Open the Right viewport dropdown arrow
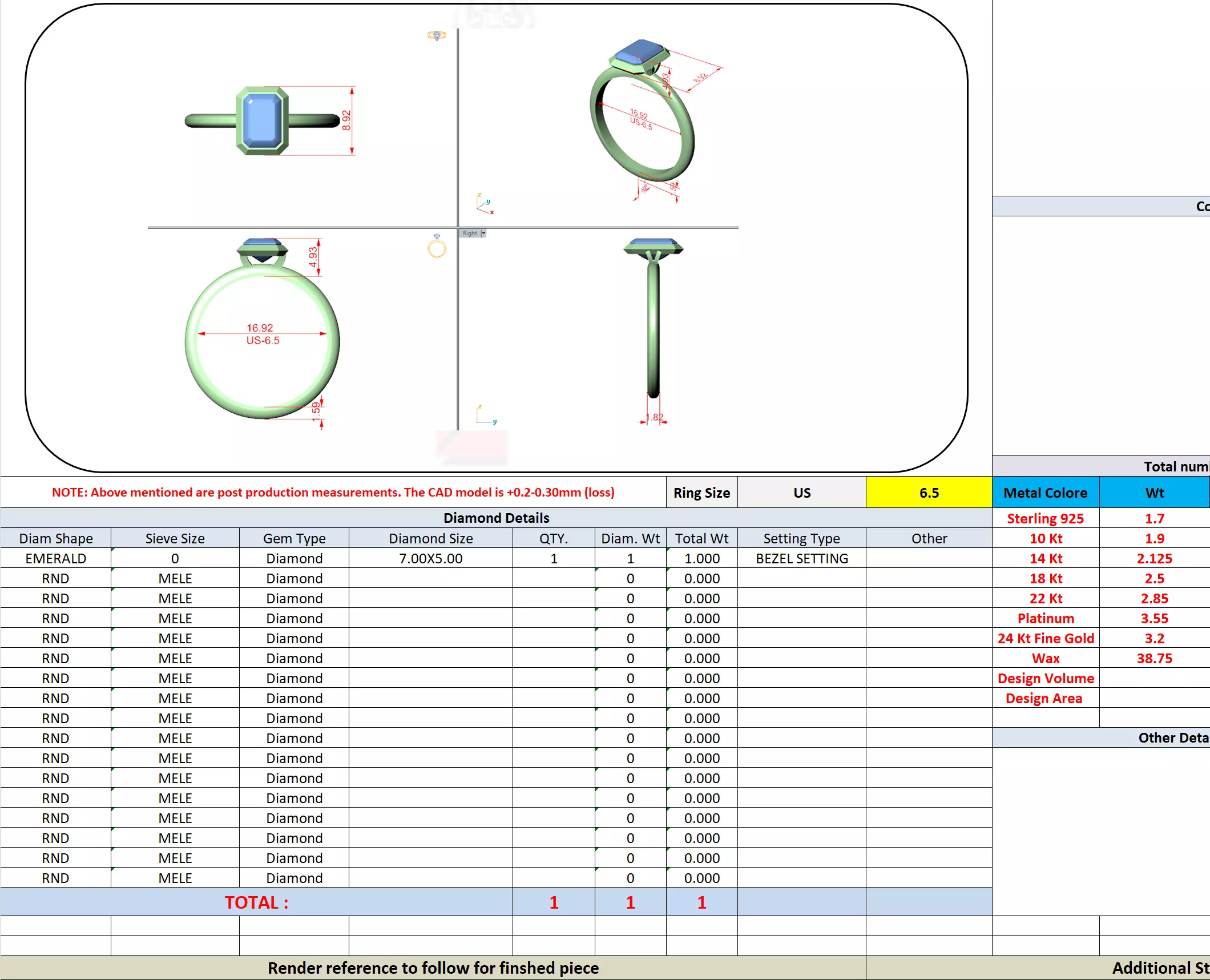1210x980 pixels. [x=483, y=233]
